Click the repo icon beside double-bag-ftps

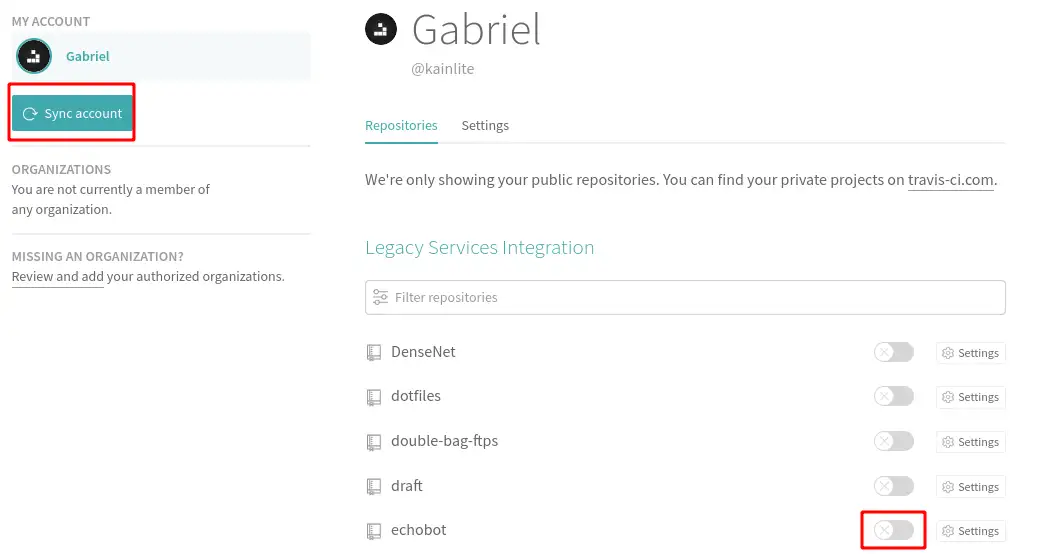click(374, 442)
